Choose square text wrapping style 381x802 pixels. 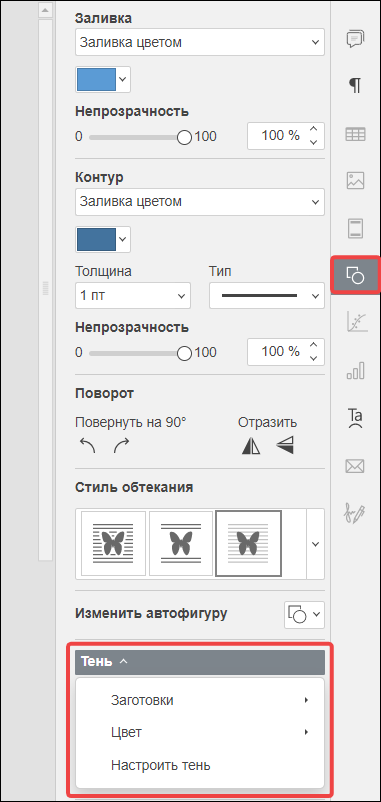click(x=114, y=543)
